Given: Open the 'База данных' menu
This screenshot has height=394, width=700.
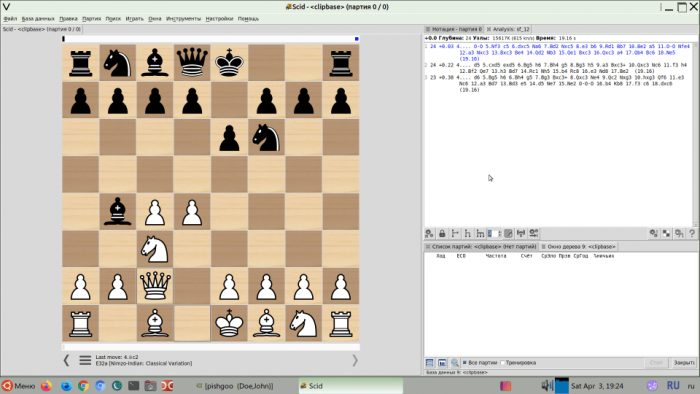Looking at the screenshot, I should (38, 19).
